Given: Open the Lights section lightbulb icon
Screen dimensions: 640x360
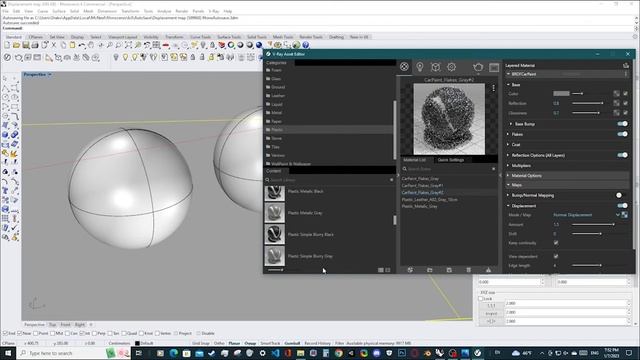Looking at the screenshot, I should [420, 67].
